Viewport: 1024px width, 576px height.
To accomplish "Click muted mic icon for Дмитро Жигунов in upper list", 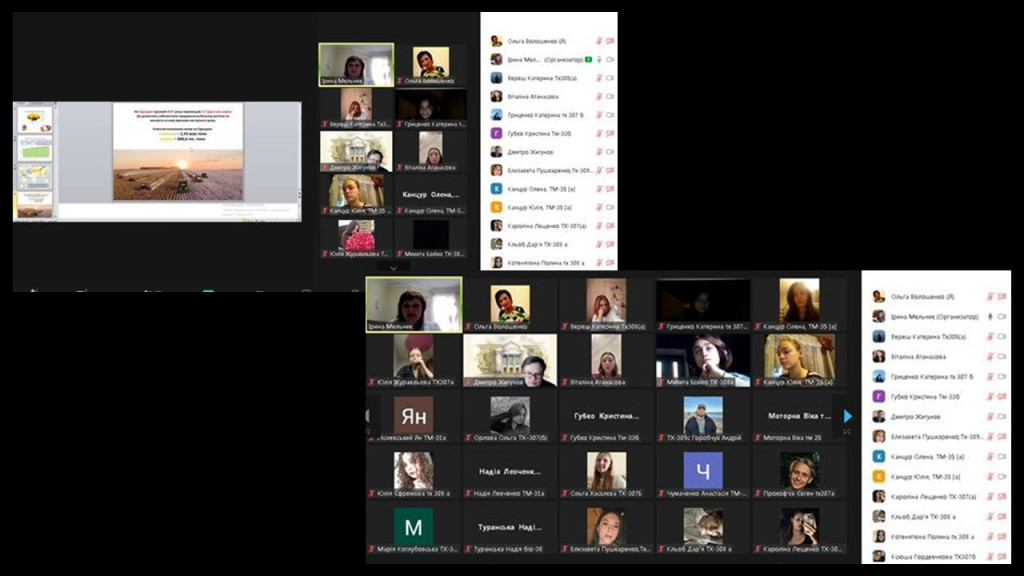I will (x=599, y=152).
